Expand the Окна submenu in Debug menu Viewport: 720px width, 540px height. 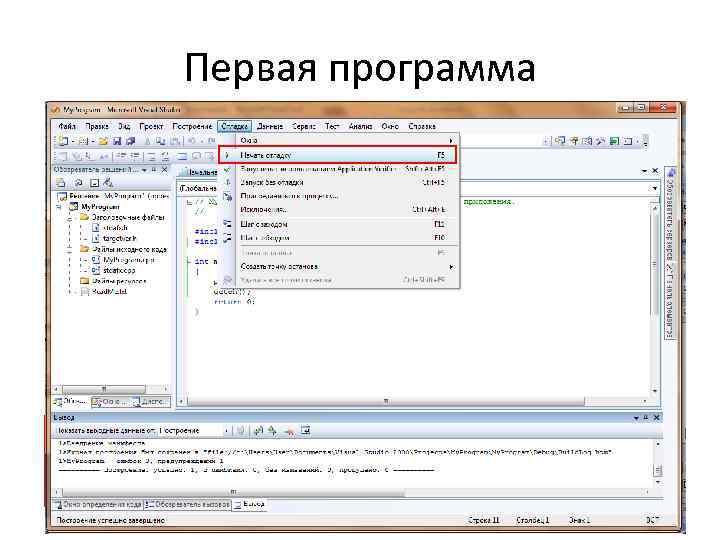click(342, 141)
